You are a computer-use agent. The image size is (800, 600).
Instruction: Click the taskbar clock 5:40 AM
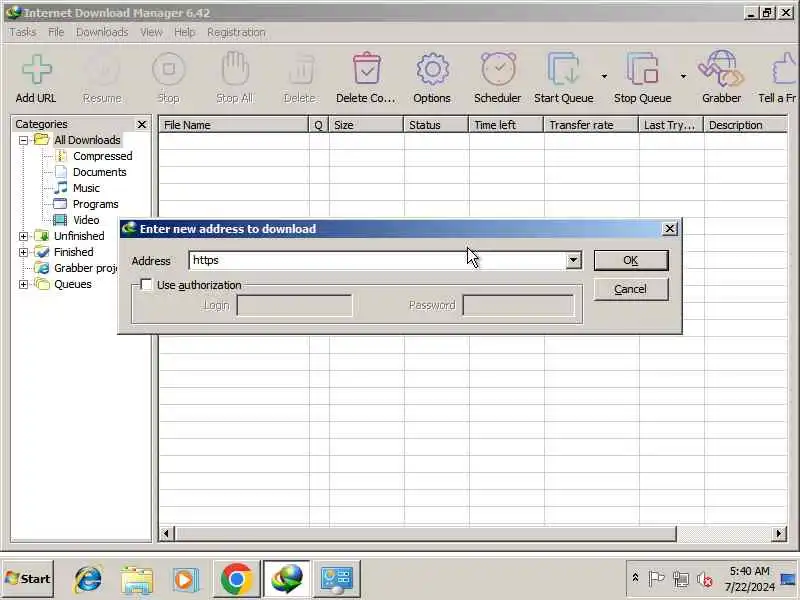click(x=749, y=571)
